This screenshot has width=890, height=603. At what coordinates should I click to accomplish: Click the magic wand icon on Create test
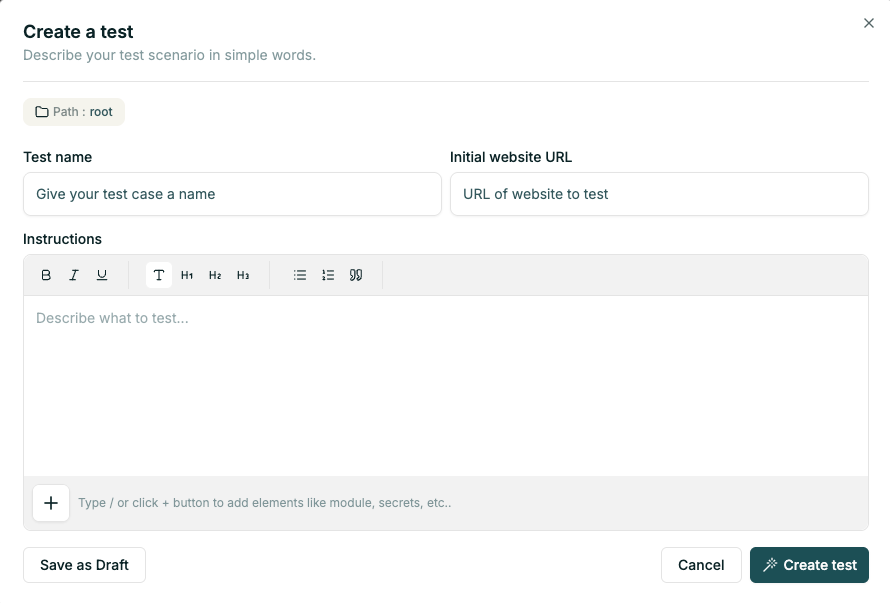point(771,565)
